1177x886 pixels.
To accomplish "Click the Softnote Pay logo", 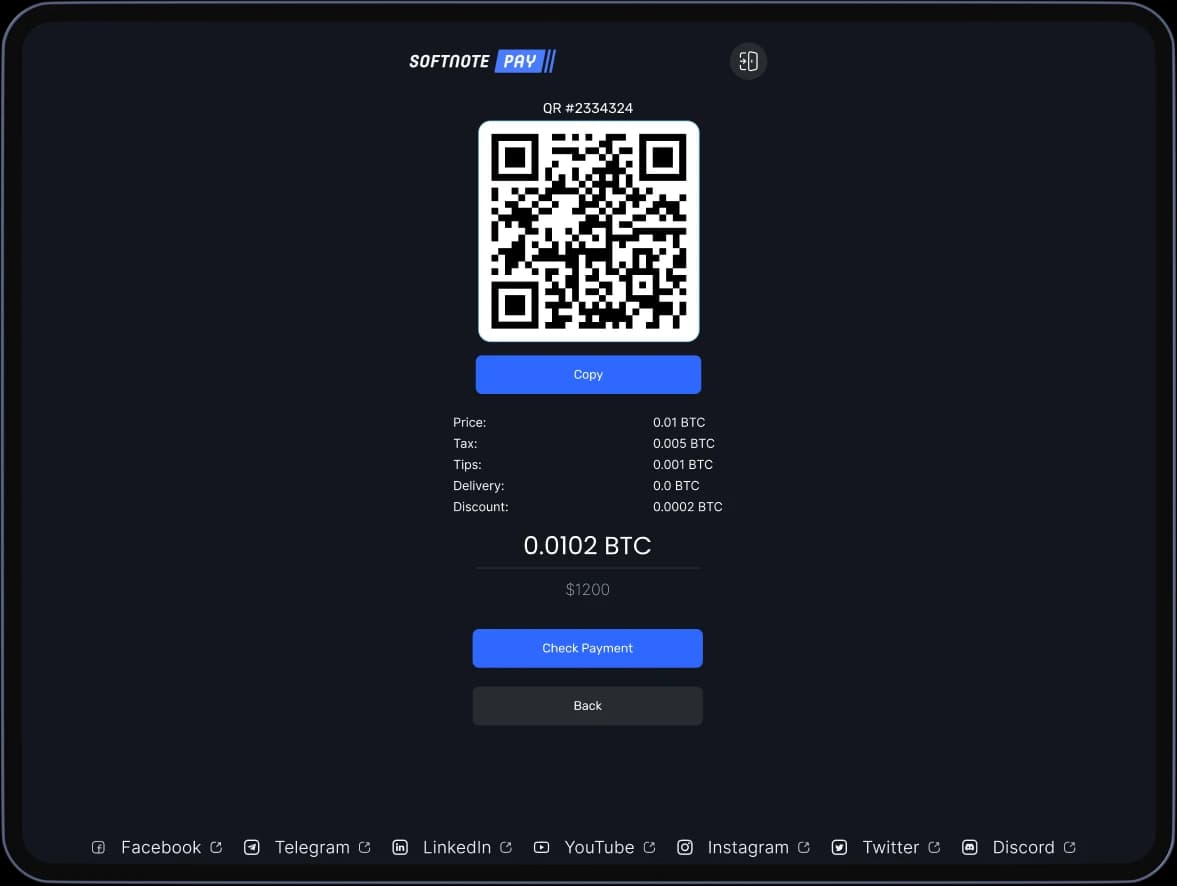I will pos(482,61).
